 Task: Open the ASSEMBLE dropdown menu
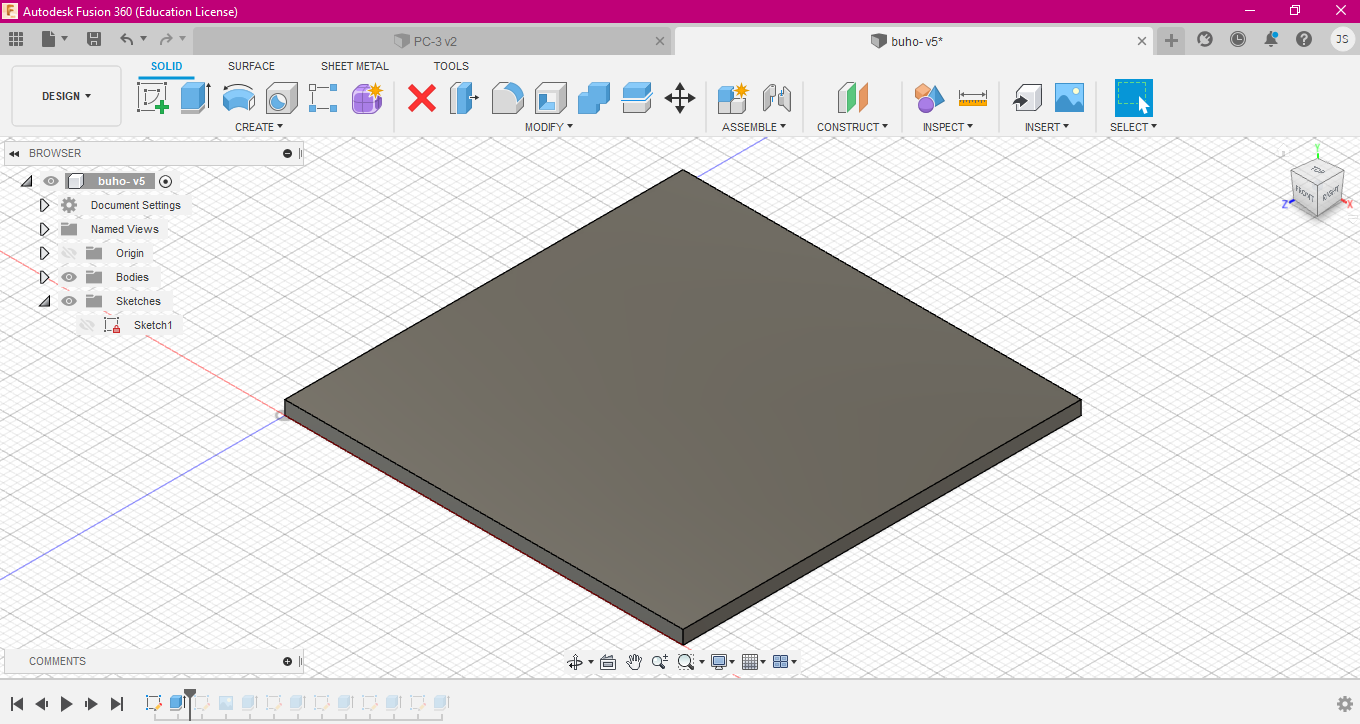pos(754,127)
